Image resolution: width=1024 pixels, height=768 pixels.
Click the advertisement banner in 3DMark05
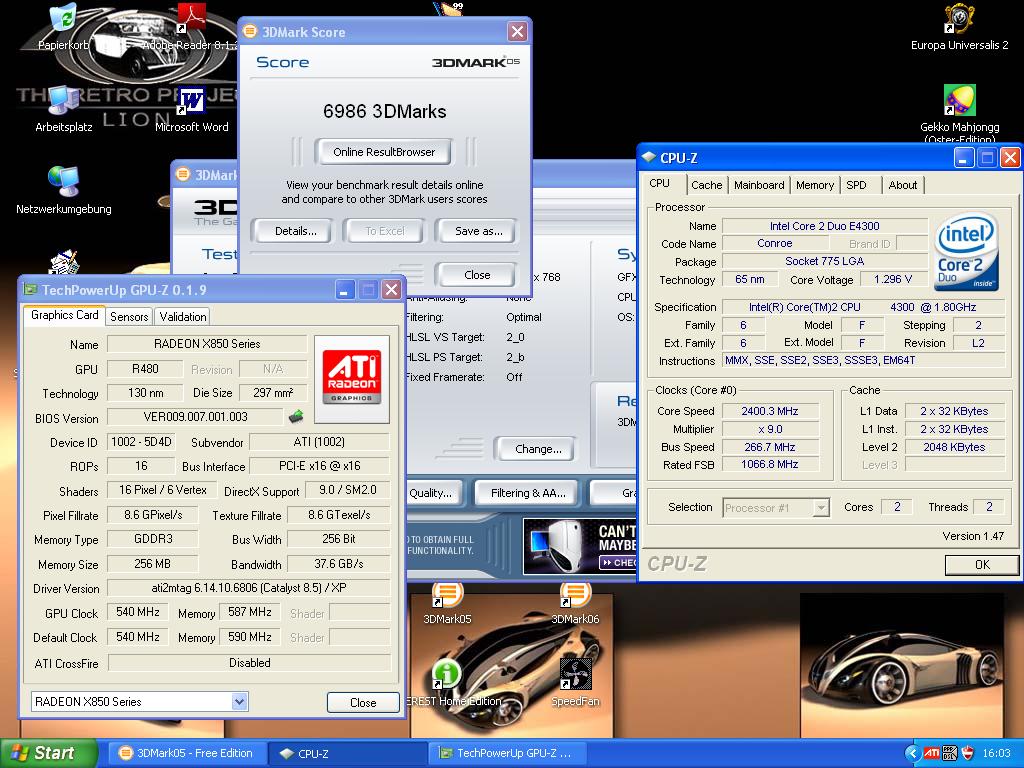[579, 546]
